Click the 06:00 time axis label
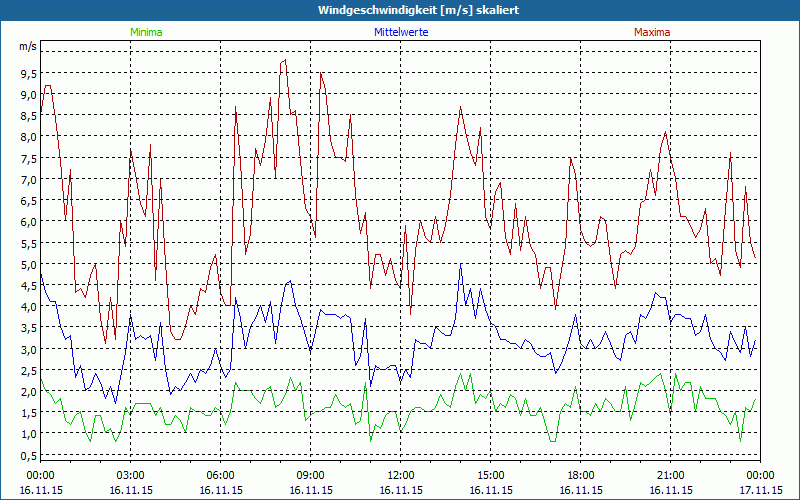This screenshot has height=500, width=800. pyautogui.click(x=221, y=476)
